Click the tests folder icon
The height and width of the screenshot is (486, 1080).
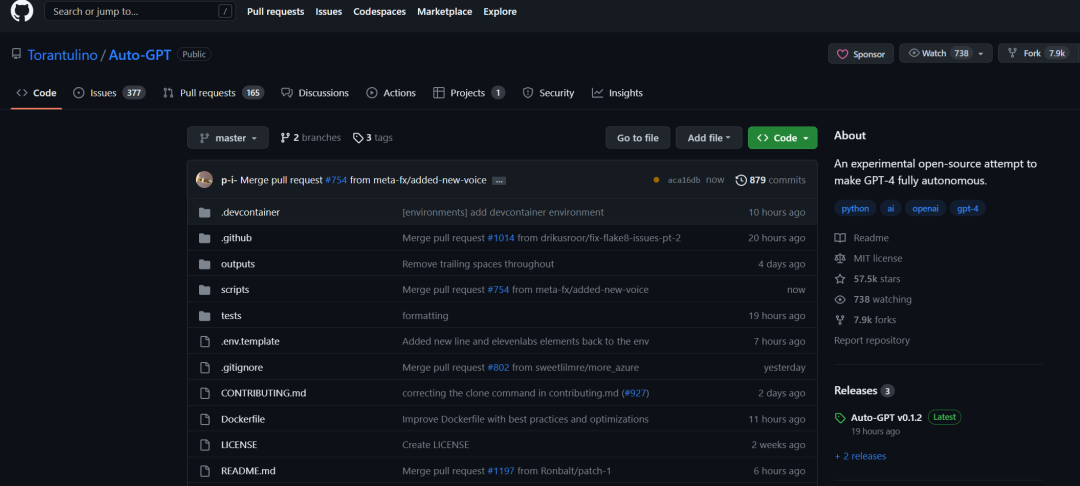click(205, 315)
